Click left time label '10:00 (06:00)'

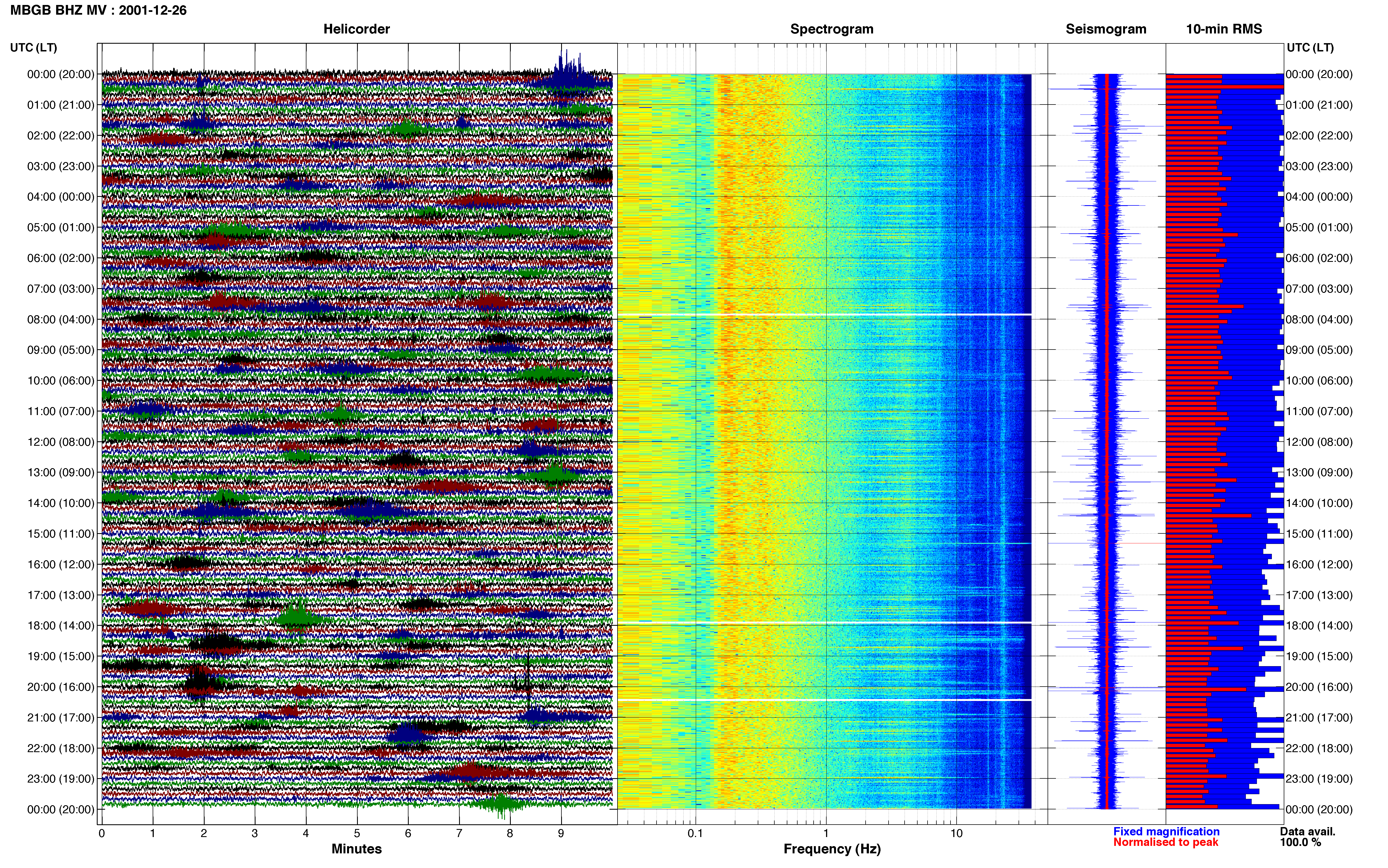(60, 380)
